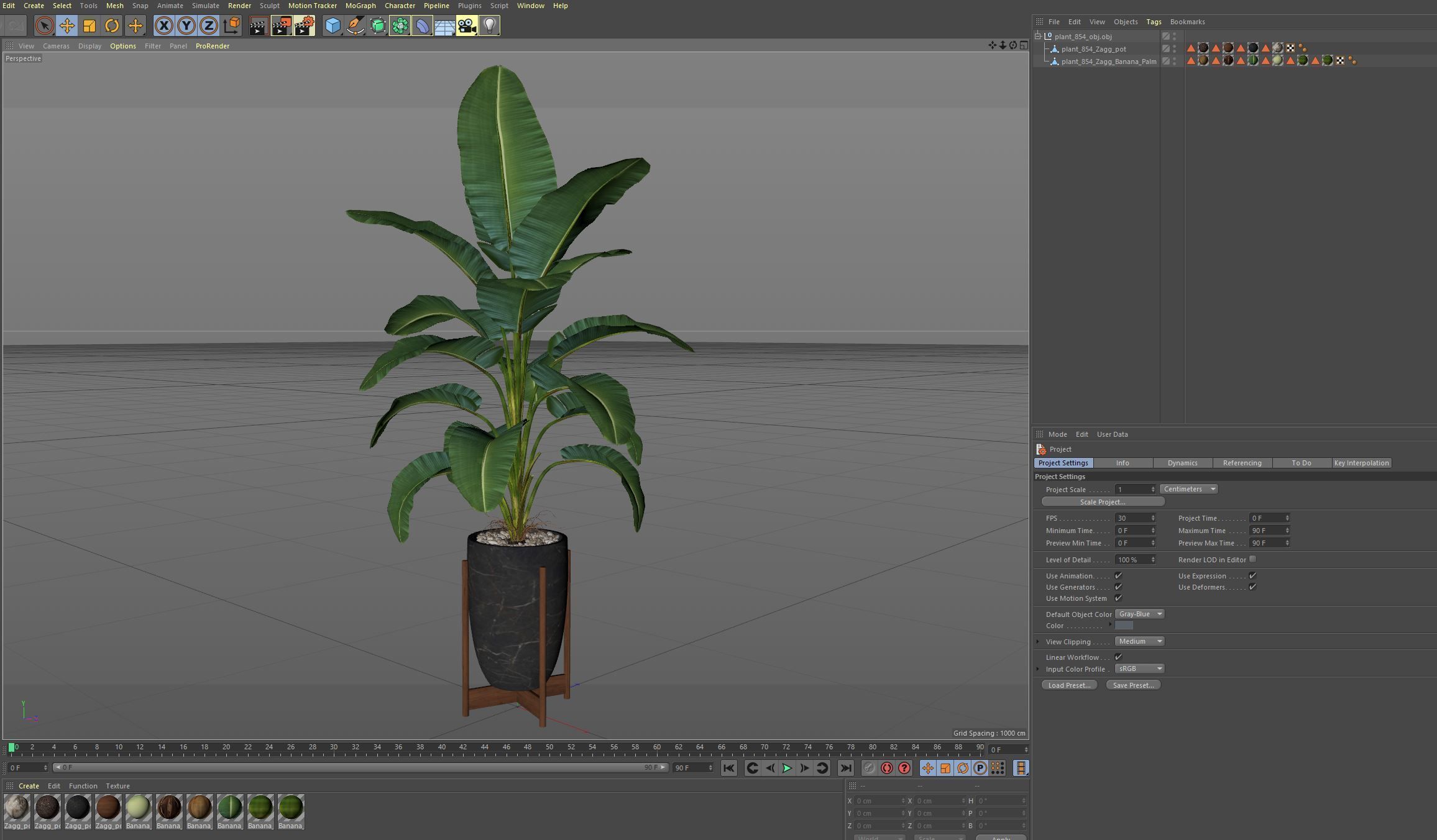1437x840 pixels.
Task: Open the spline Pen tool
Action: (x=355, y=25)
